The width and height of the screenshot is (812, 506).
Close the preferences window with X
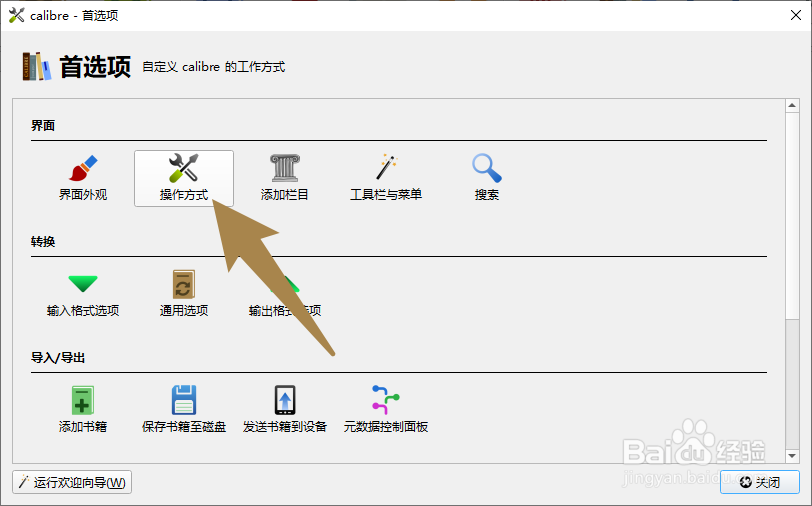click(796, 16)
